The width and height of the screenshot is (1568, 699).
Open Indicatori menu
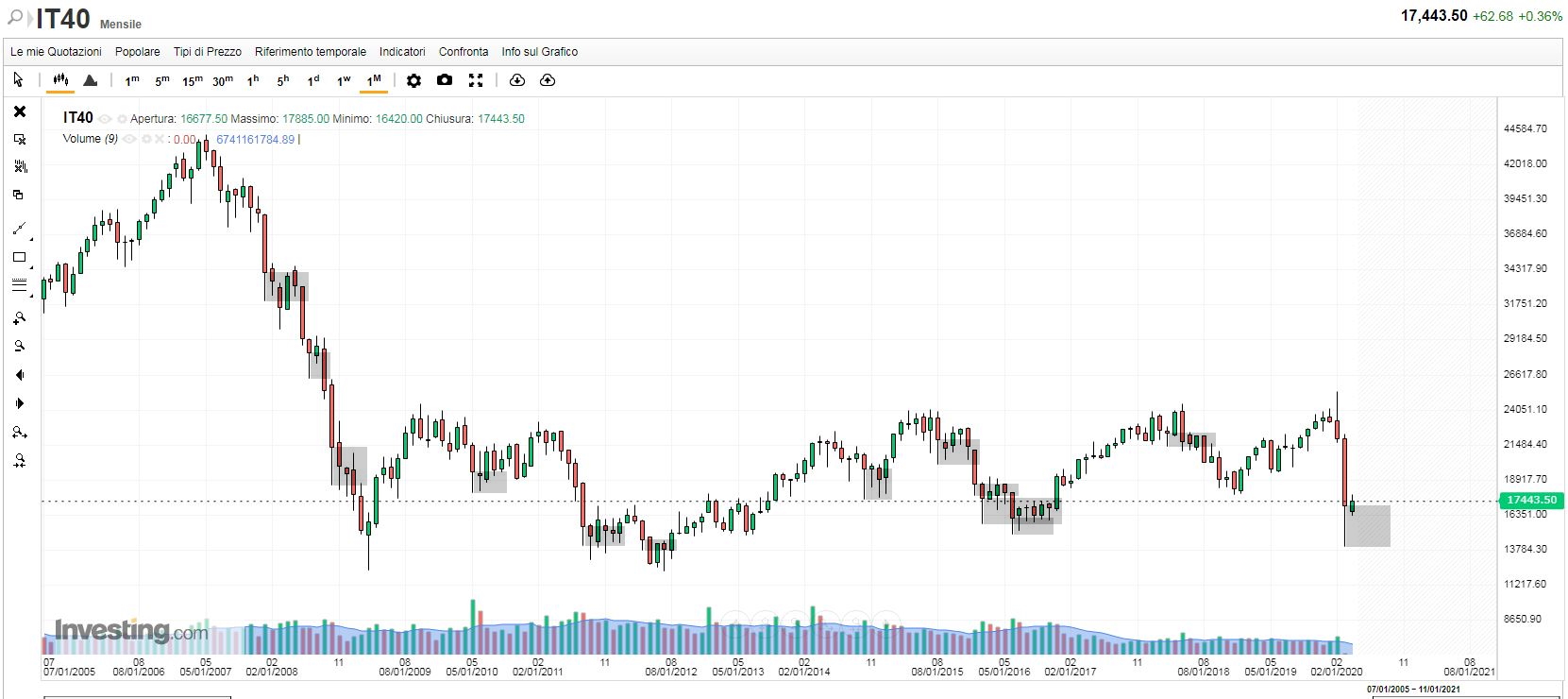[x=402, y=52]
